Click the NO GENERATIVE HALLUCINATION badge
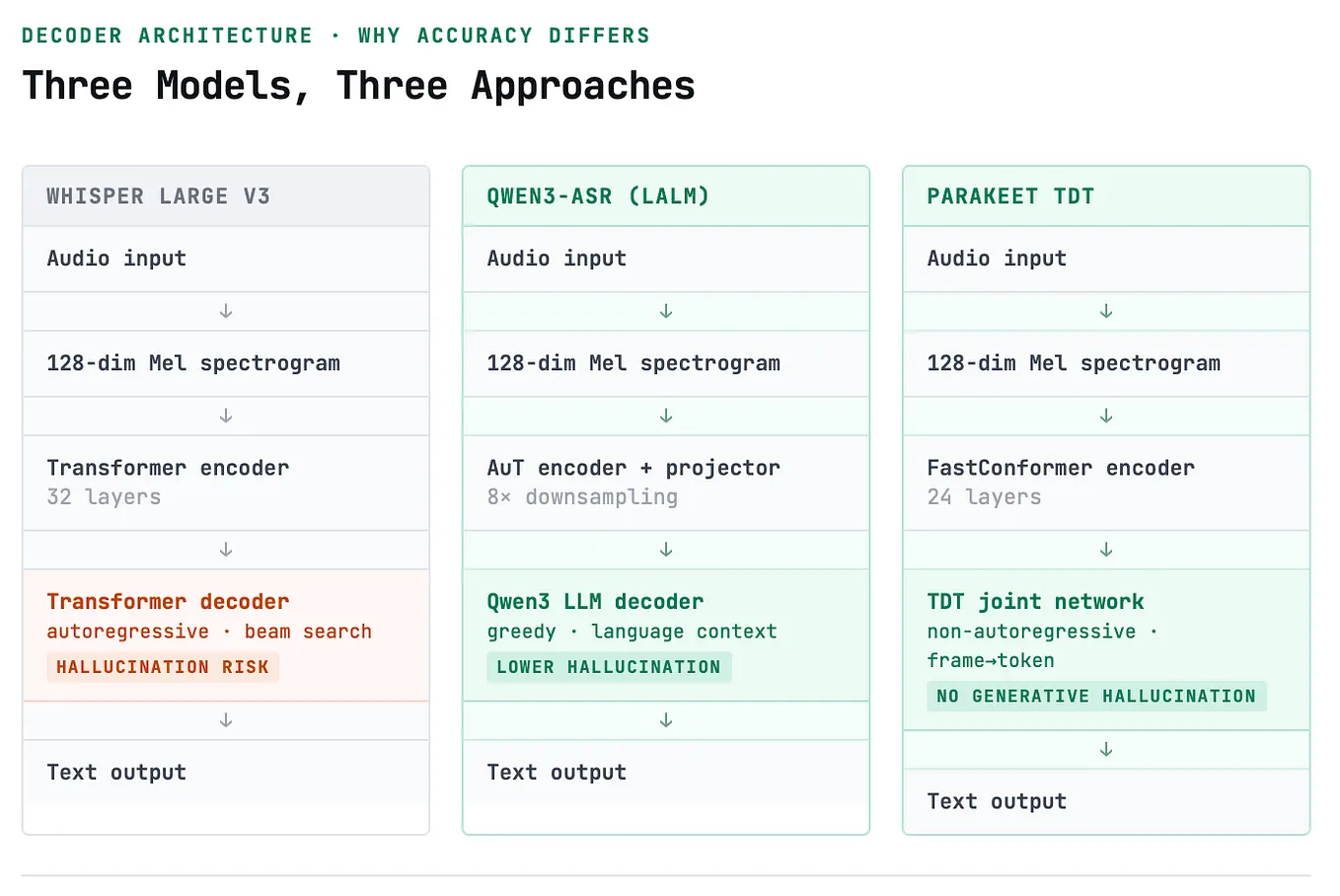The width and height of the screenshot is (1340, 896). pos(1096,697)
